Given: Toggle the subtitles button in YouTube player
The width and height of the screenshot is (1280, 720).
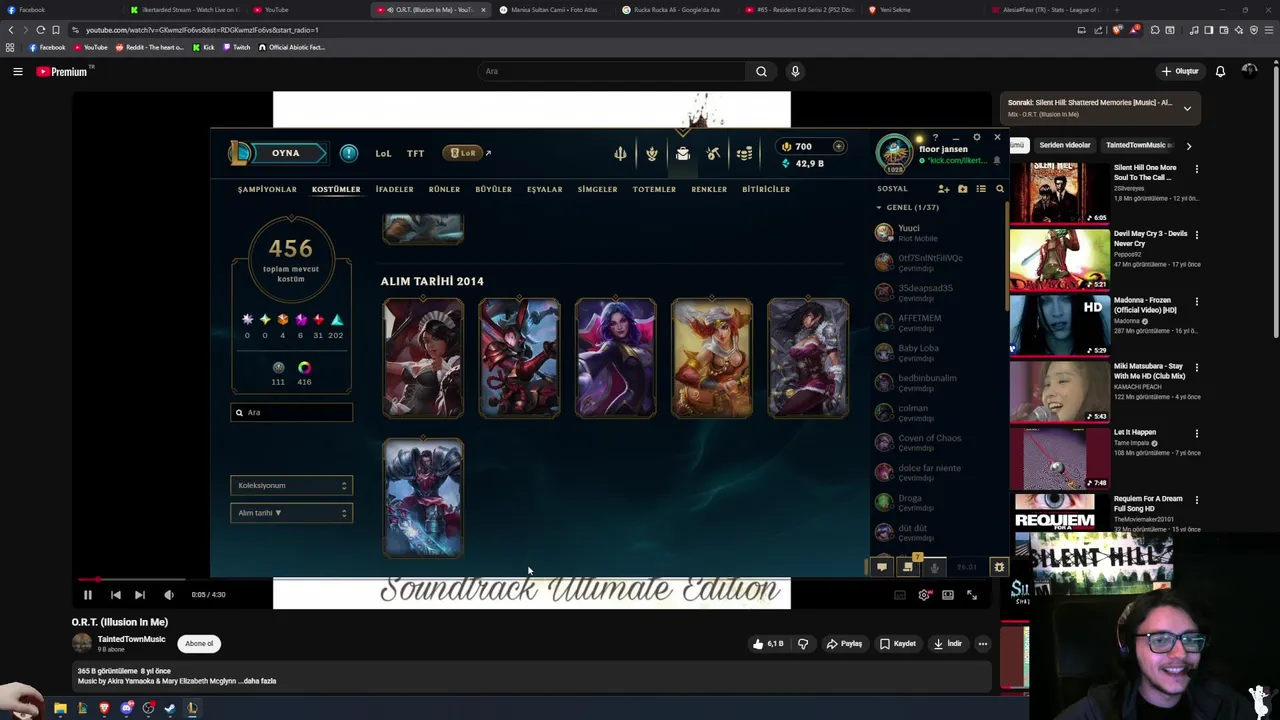Looking at the screenshot, I should pos(900,595).
